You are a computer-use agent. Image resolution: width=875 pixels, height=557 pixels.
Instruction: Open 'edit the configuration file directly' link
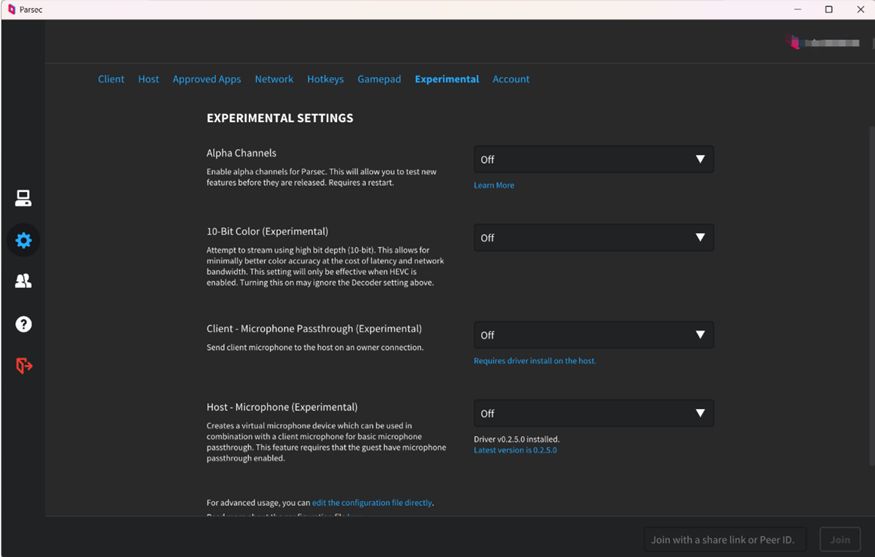pyautogui.click(x=372, y=503)
